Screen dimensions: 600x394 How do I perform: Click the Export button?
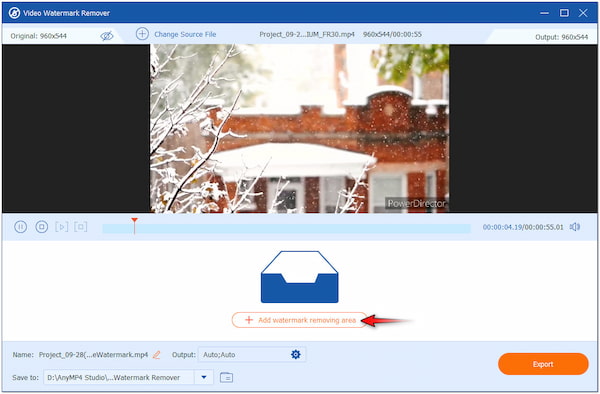pyautogui.click(x=543, y=364)
